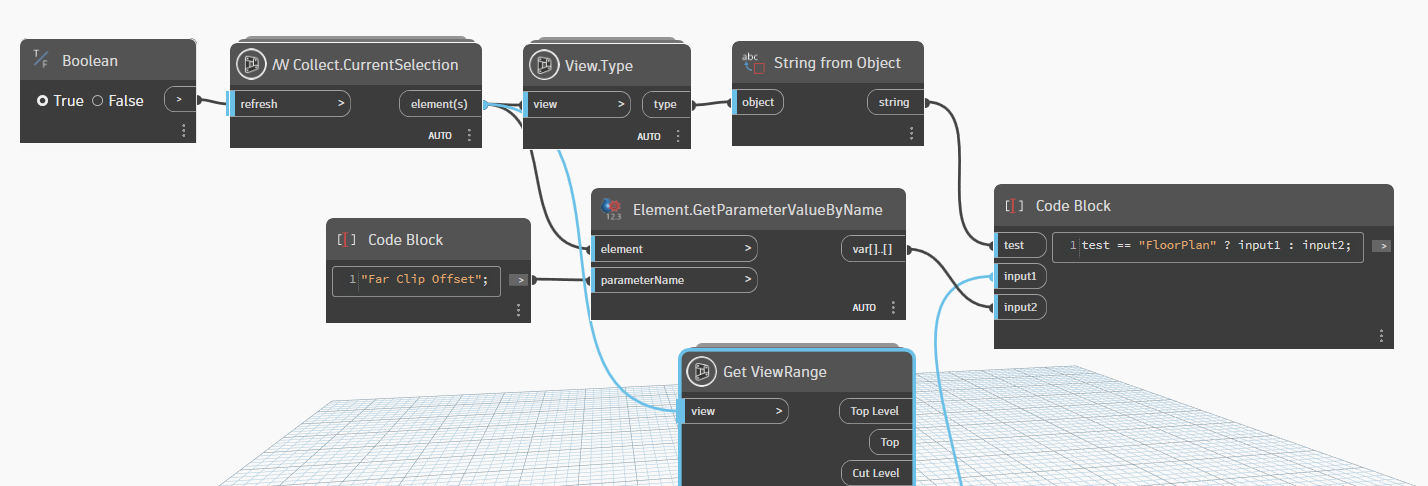
Task: Click the input1 port
Action: click(x=1021, y=276)
